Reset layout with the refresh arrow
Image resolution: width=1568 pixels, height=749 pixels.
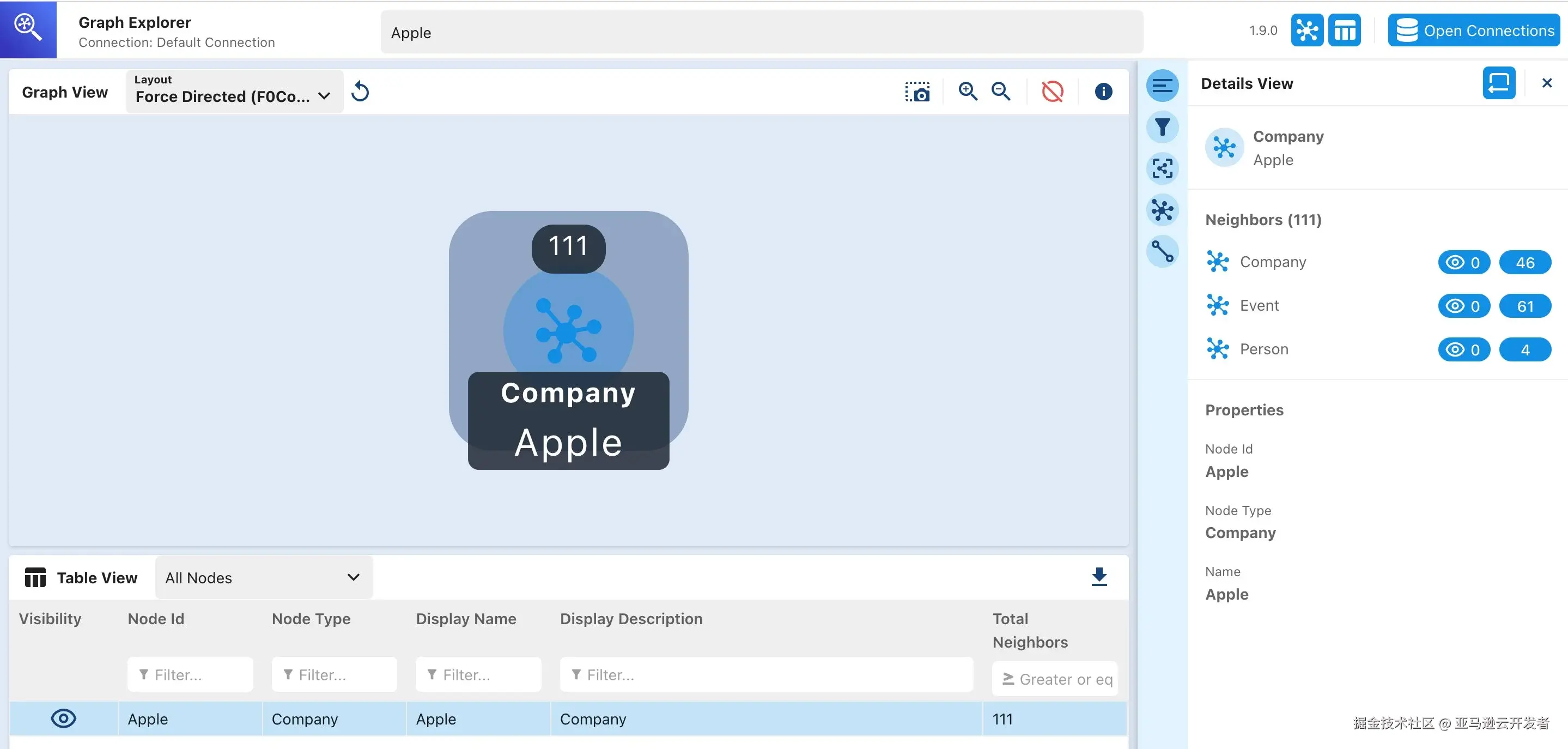coord(360,92)
